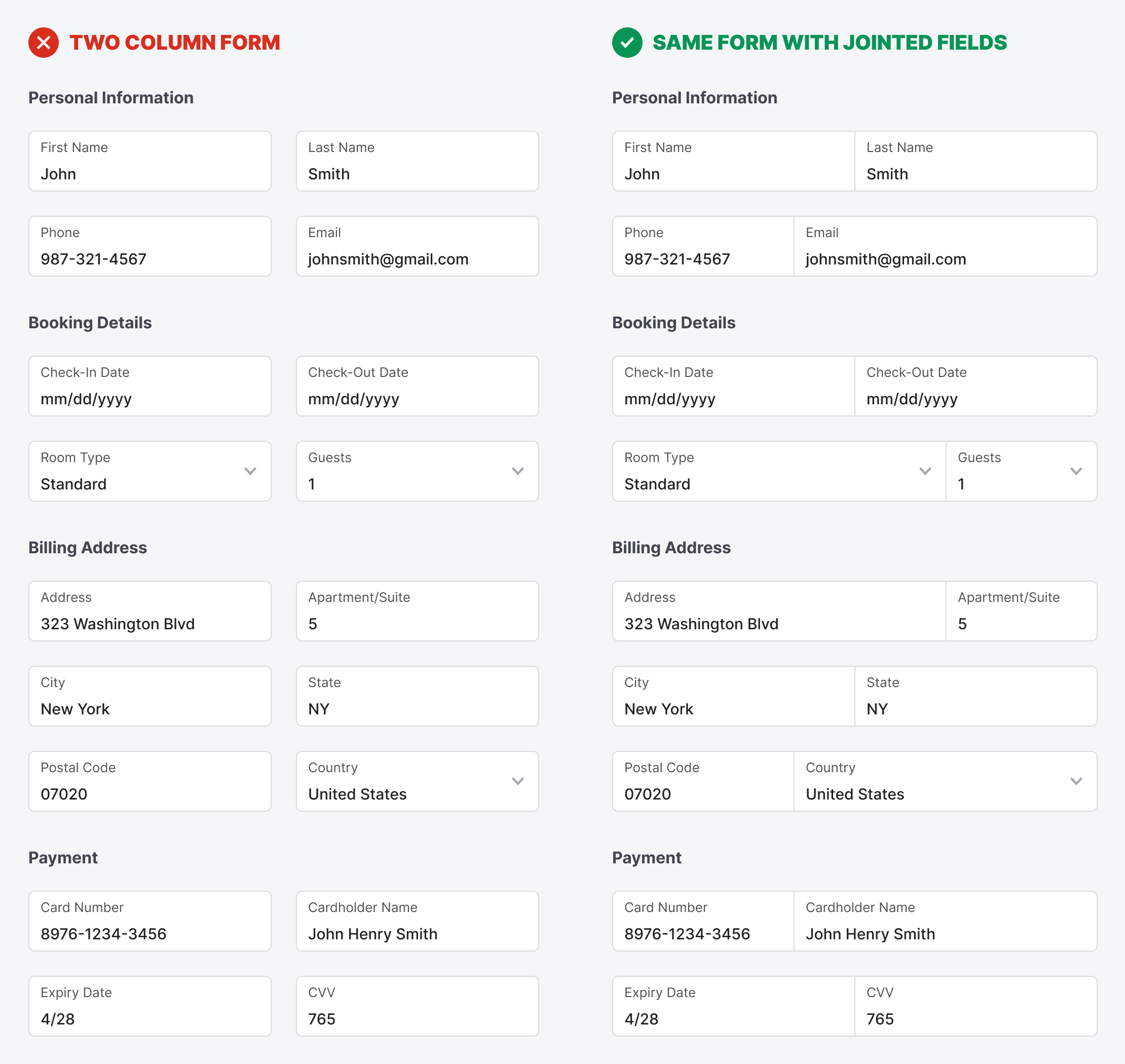Expand Country dropdown in jointed form
The height and width of the screenshot is (1064, 1125).
coord(1076,781)
